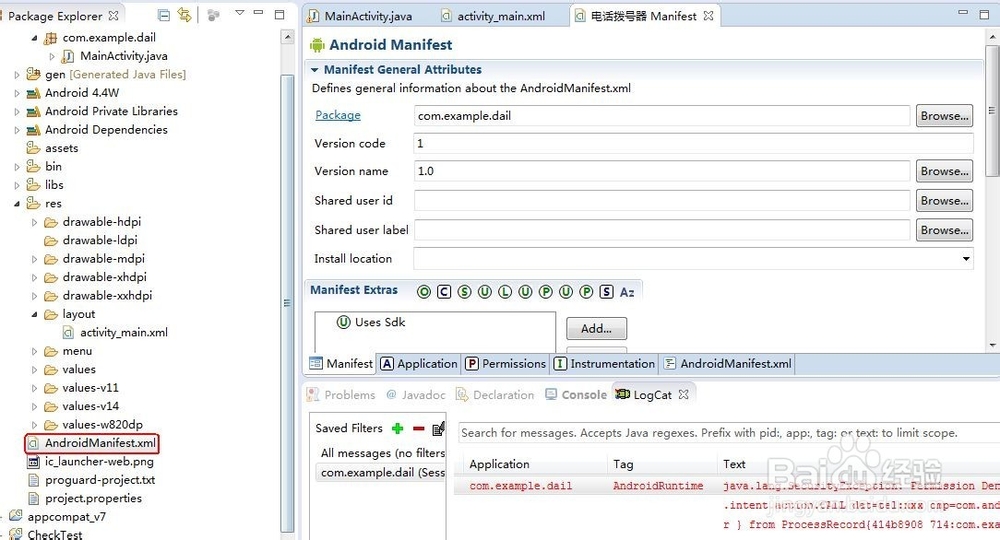Click the P icon beside the square S icon

coord(586,292)
